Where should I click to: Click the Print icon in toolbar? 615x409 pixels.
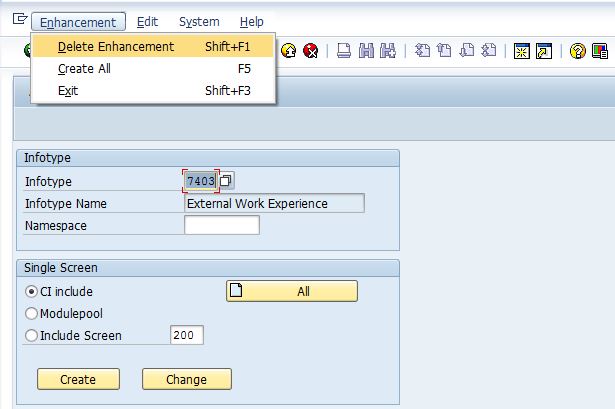pos(343,51)
